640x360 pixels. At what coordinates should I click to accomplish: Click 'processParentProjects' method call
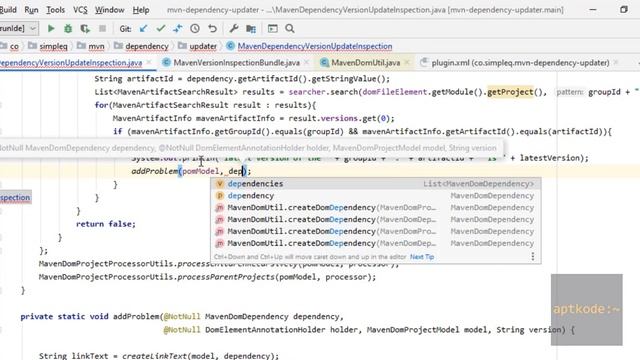point(226,277)
